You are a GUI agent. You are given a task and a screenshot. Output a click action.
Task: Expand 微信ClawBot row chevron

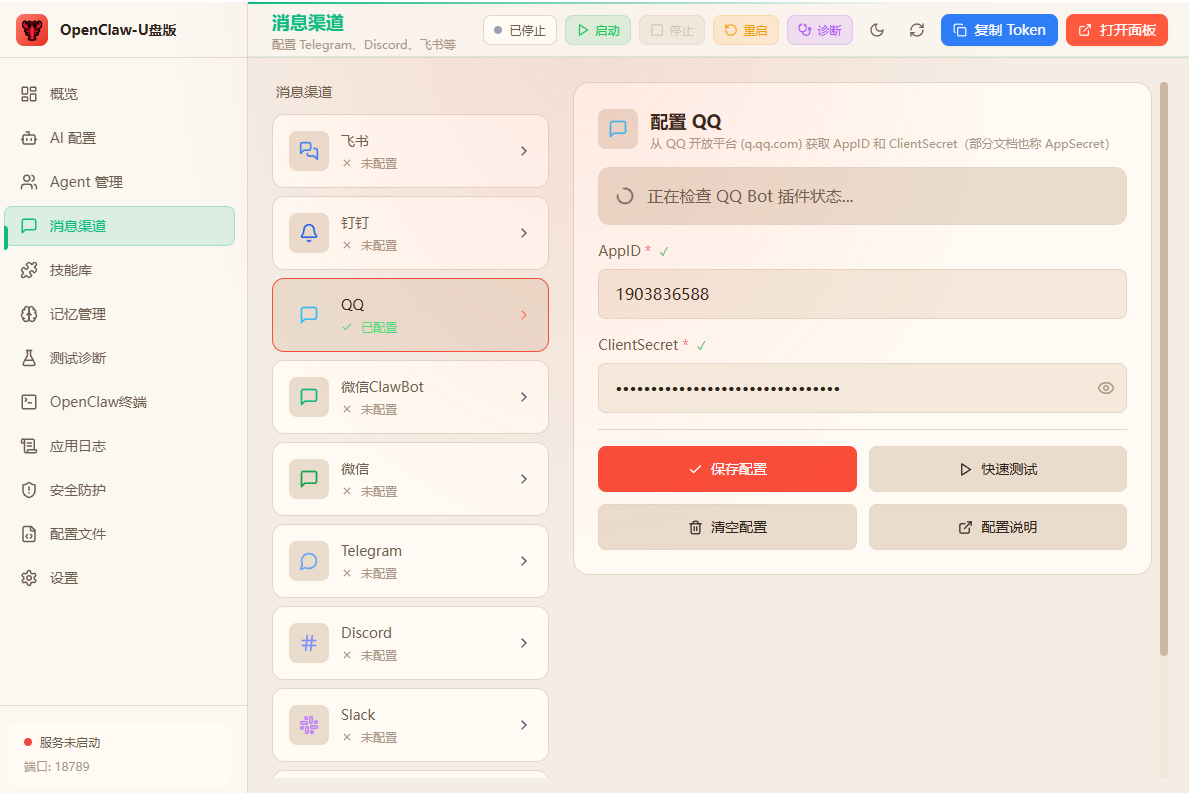pos(524,396)
